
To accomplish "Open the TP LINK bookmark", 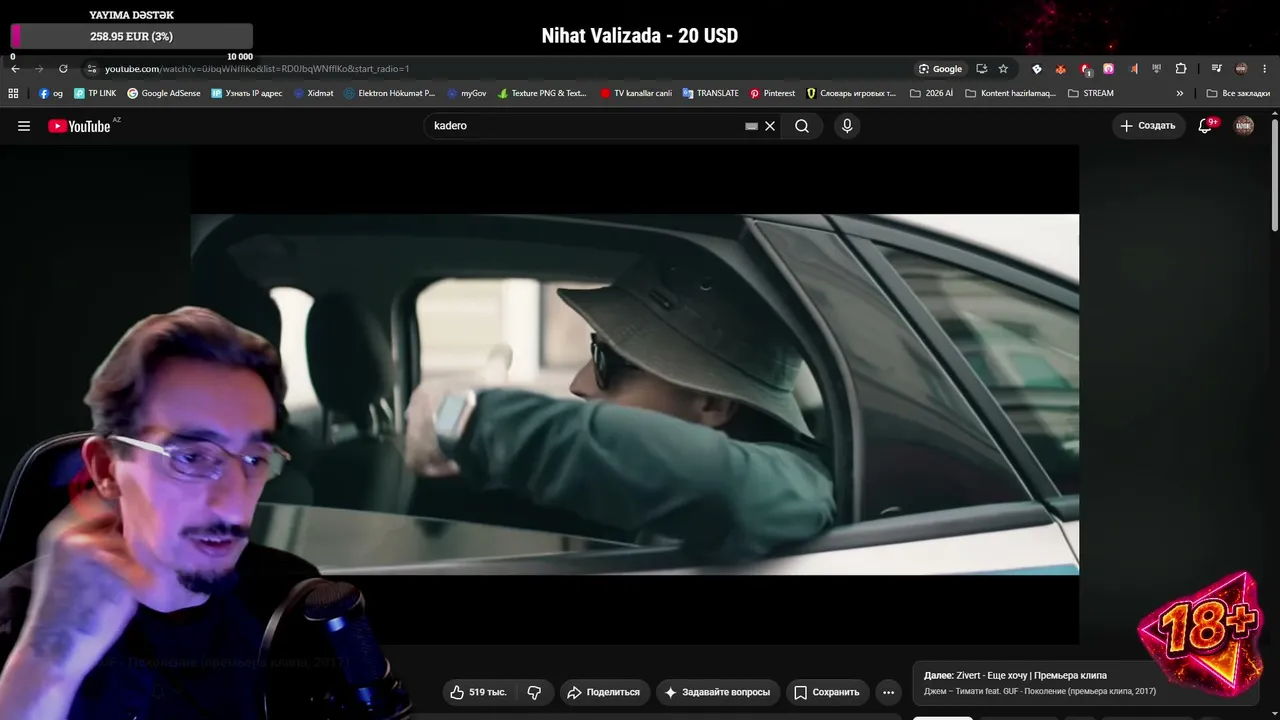I will pyautogui.click(x=95, y=93).
